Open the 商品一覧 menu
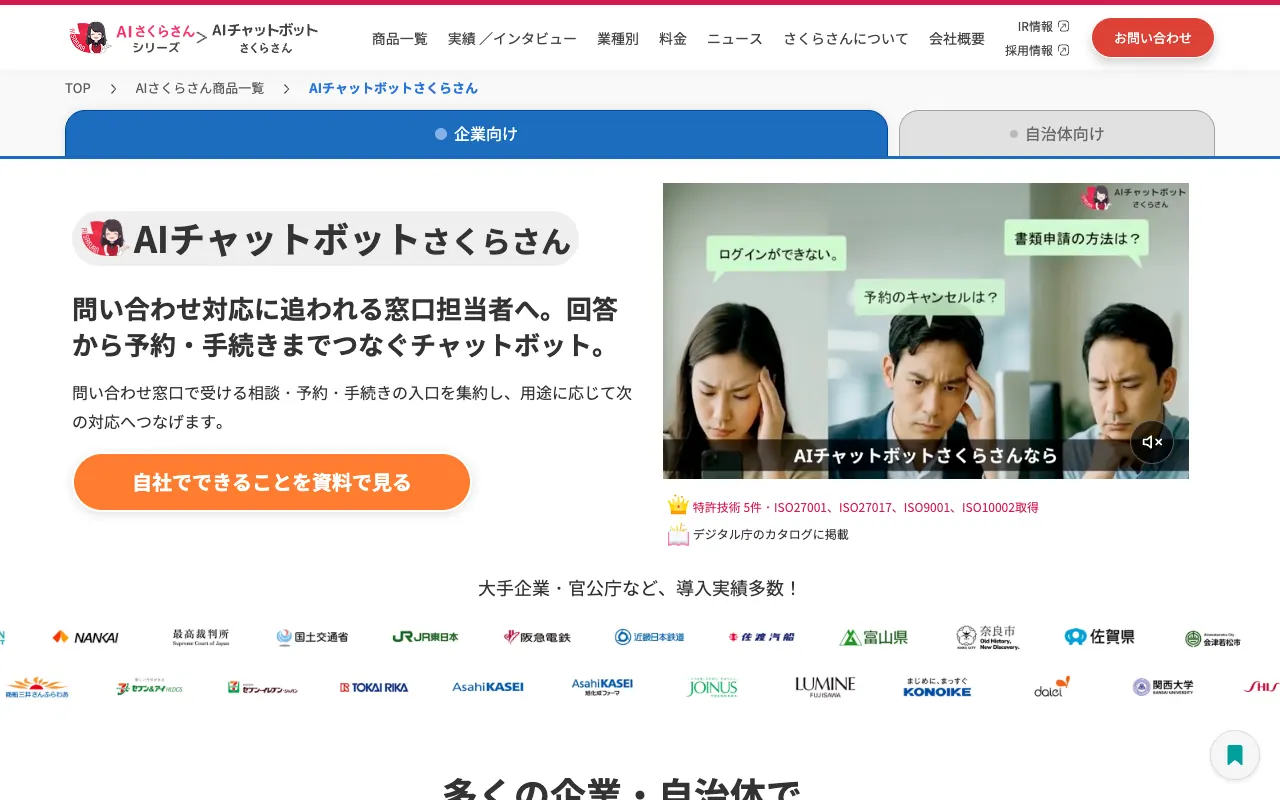The height and width of the screenshot is (800, 1280). pos(400,38)
